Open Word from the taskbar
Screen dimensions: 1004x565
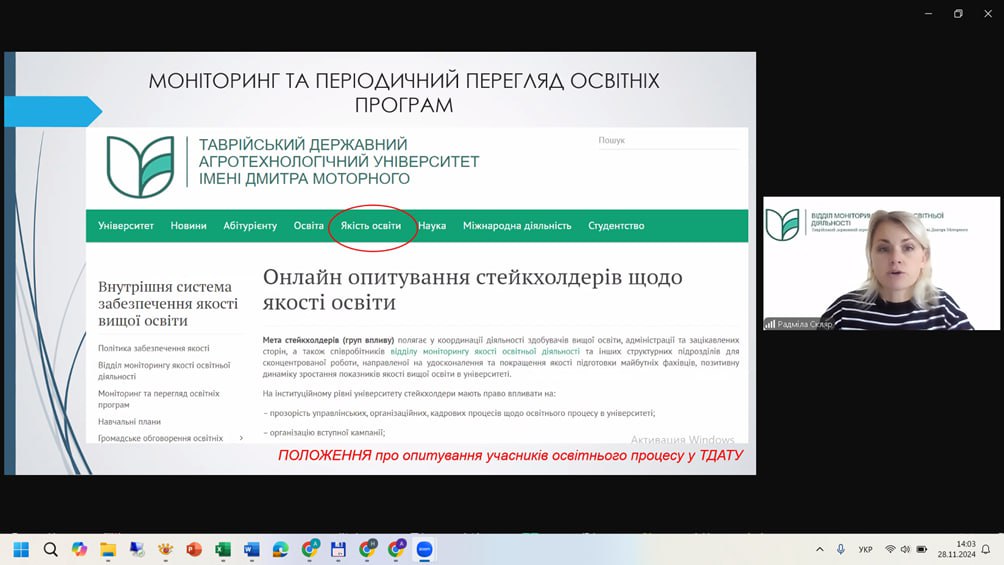(252, 549)
